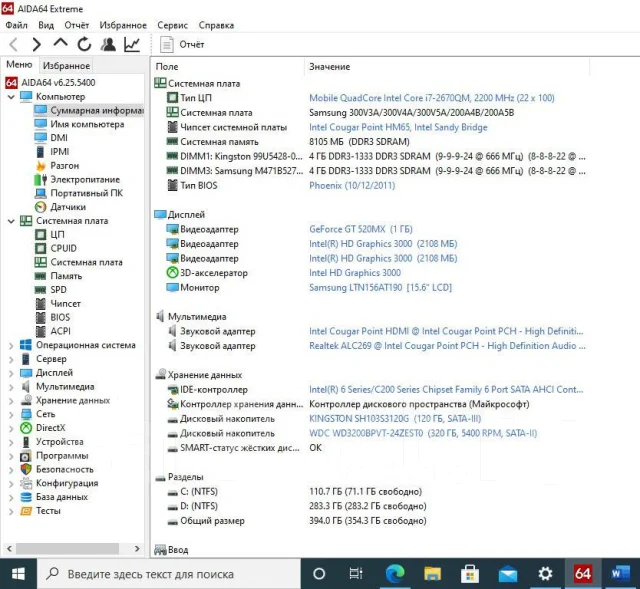
Task: Click the taskbar search field
Action: tap(169, 574)
